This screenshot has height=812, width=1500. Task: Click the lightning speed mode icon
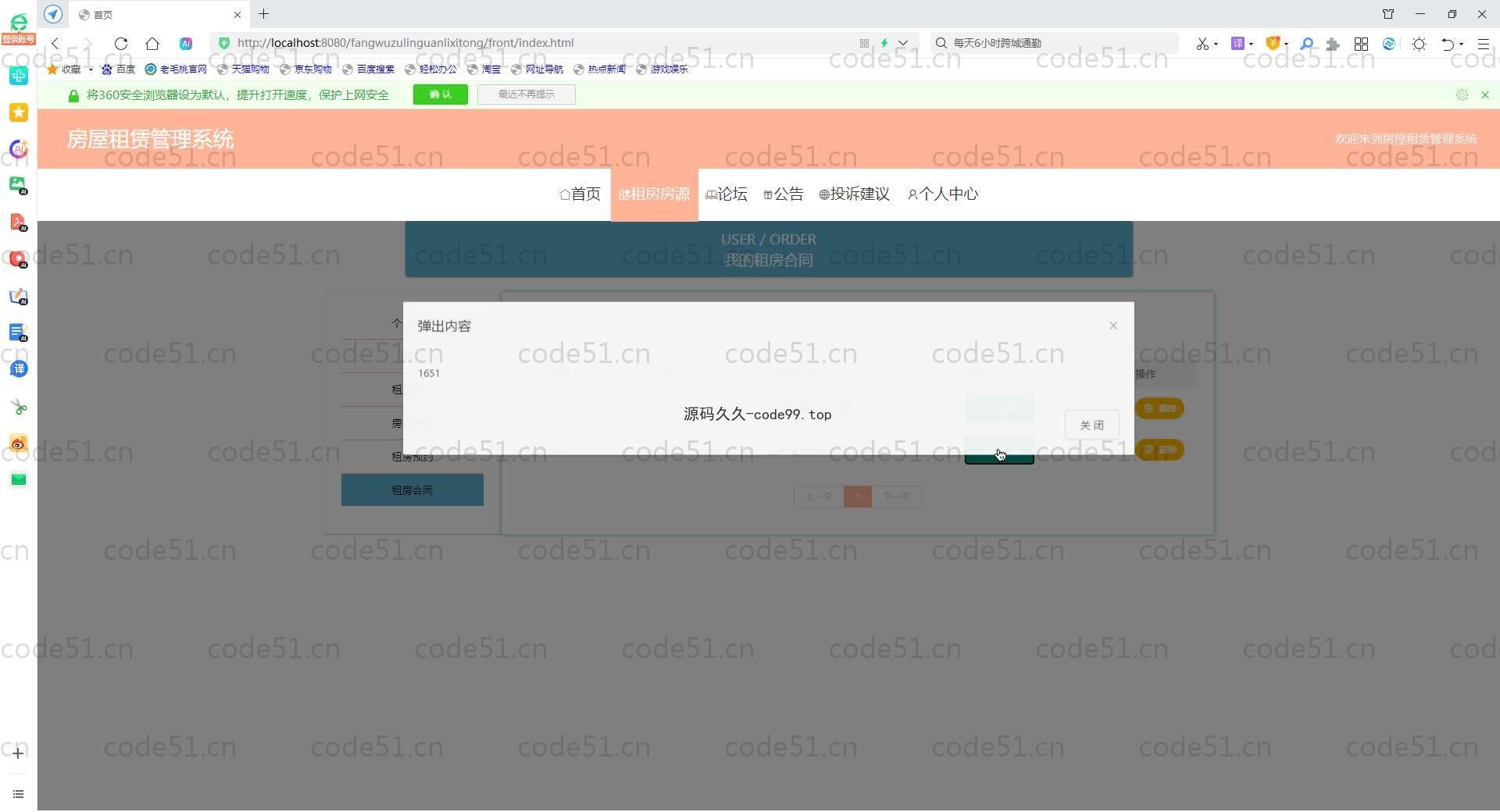point(884,44)
